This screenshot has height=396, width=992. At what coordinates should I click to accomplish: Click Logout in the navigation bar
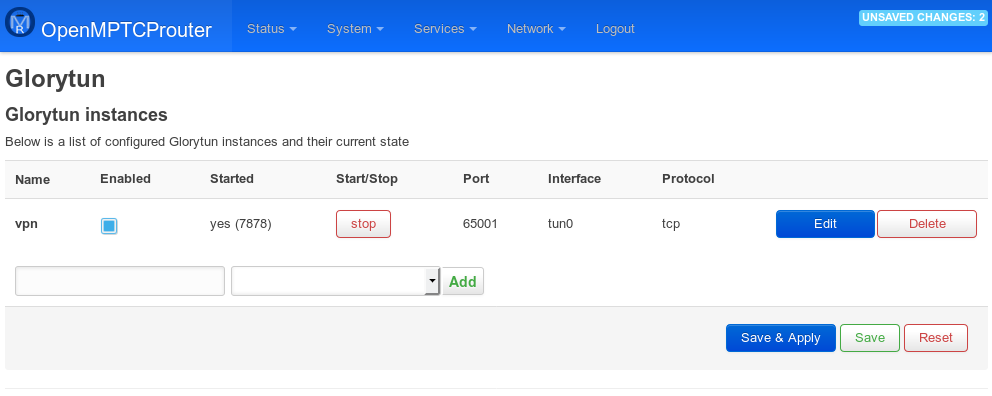point(615,28)
